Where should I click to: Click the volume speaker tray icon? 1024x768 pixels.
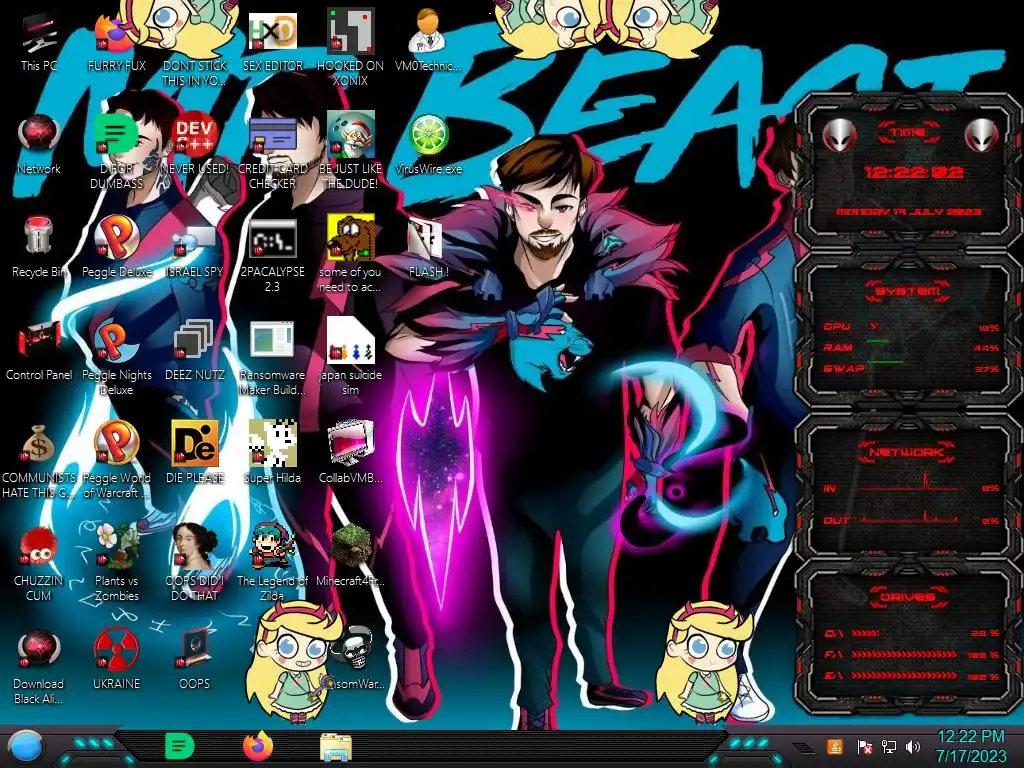912,746
